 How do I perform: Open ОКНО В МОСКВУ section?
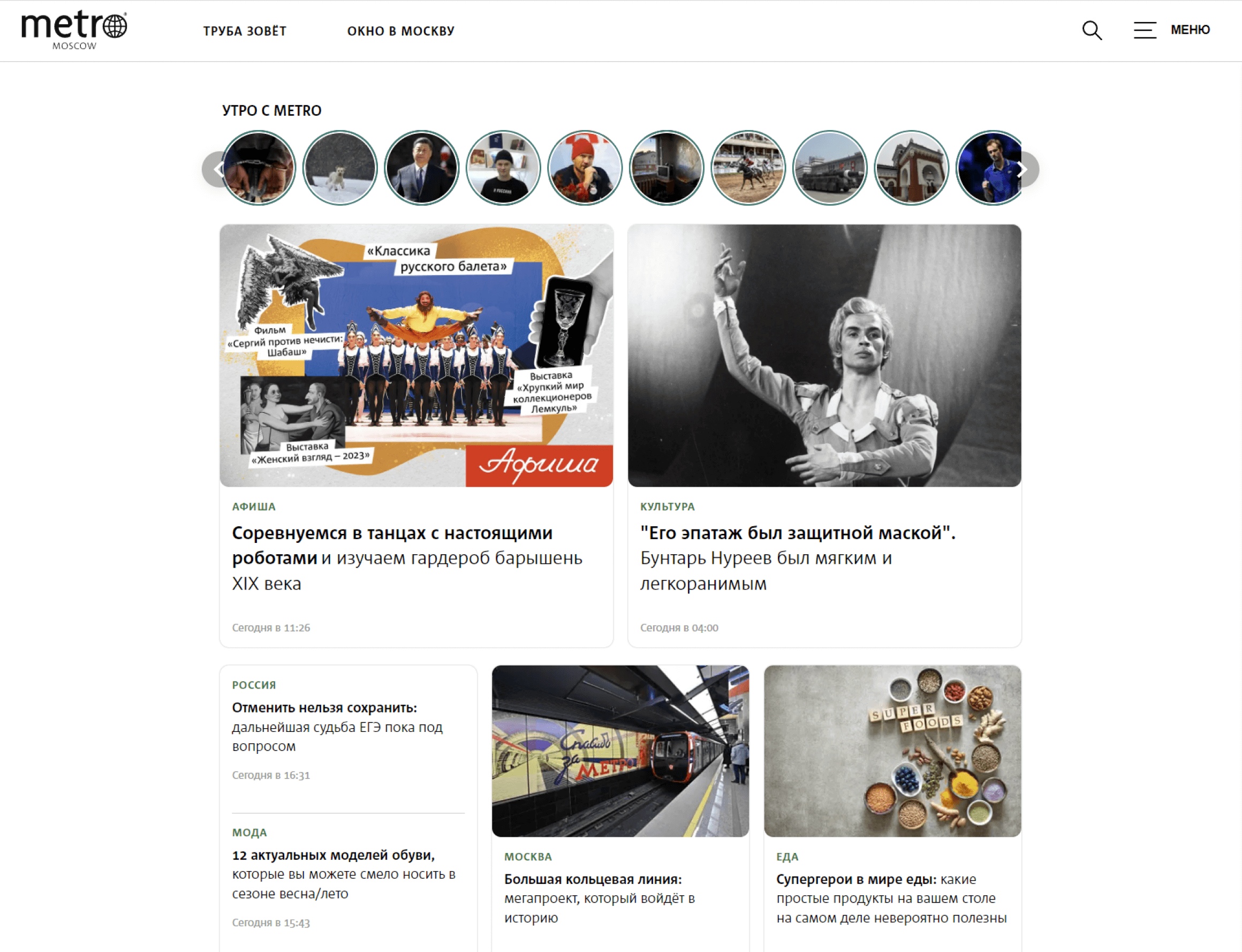[x=400, y=31]
